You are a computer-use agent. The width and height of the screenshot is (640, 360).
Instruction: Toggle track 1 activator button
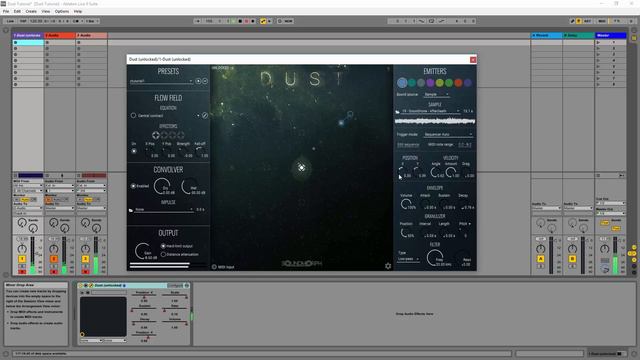point(22,259)
